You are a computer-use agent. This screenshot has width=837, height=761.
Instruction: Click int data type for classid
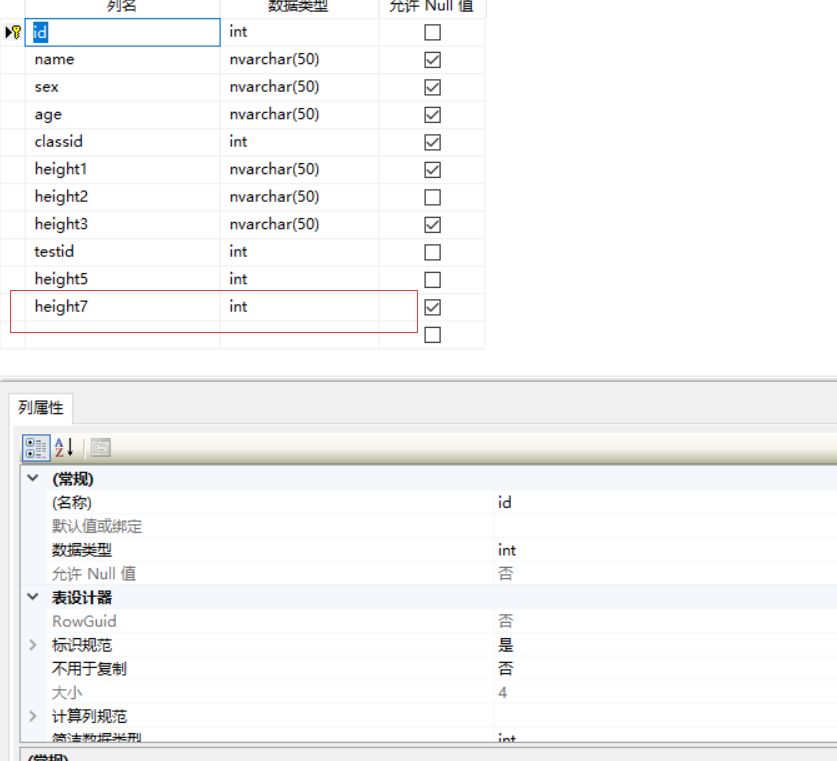pos(299,142)
